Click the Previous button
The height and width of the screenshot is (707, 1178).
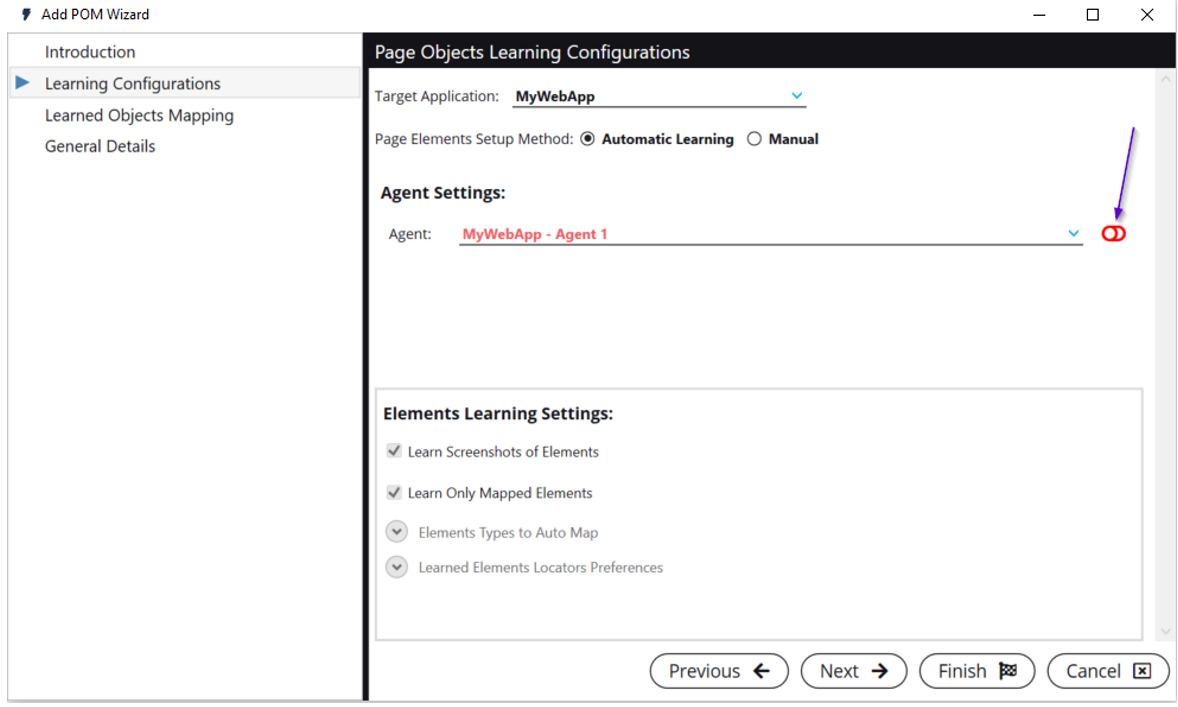(719, 671)
